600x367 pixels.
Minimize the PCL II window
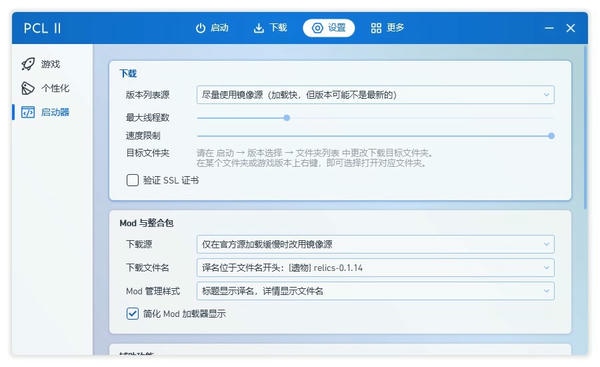pyautogui.click(x=549, y=28)
